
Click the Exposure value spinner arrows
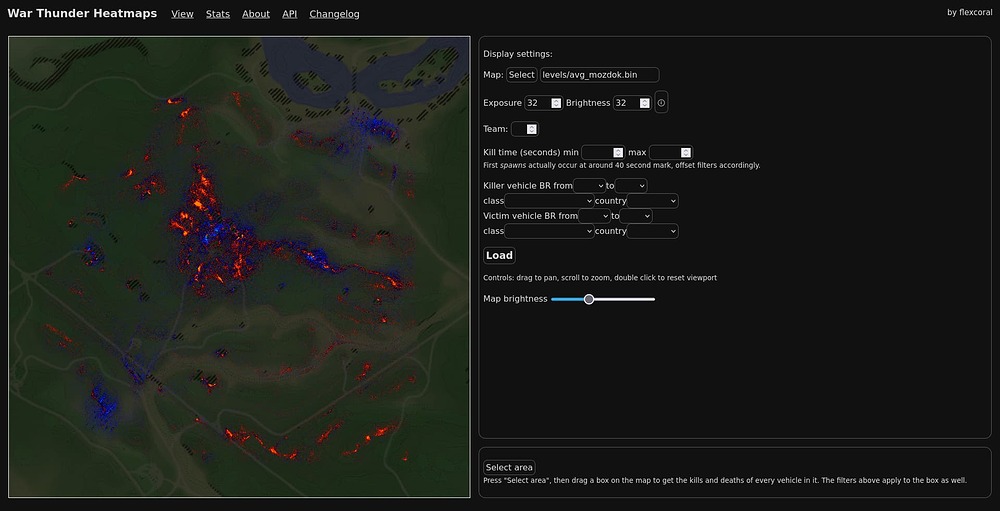click(556, 103)
